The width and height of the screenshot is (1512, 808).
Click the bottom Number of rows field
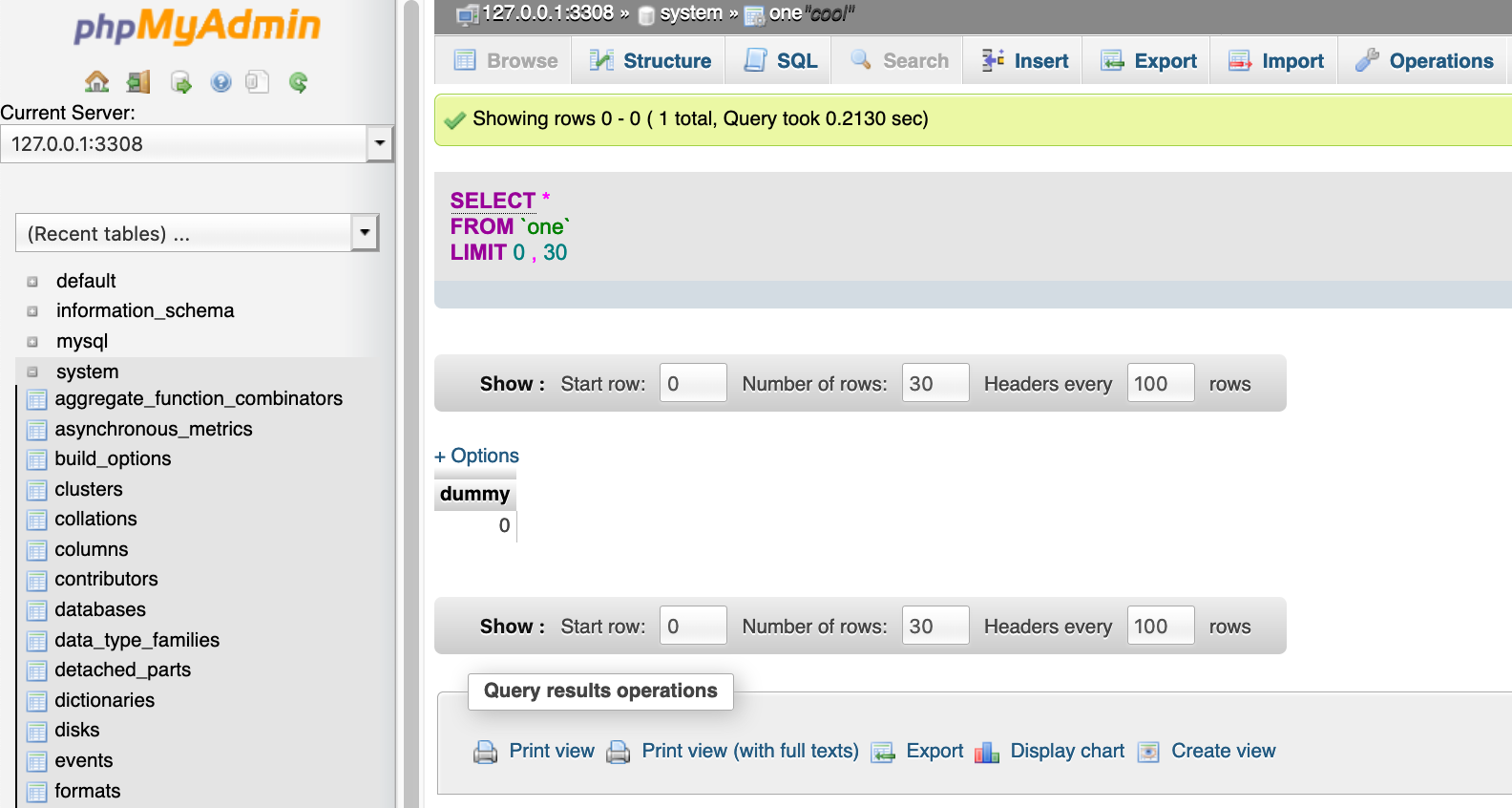coord(935,626)
